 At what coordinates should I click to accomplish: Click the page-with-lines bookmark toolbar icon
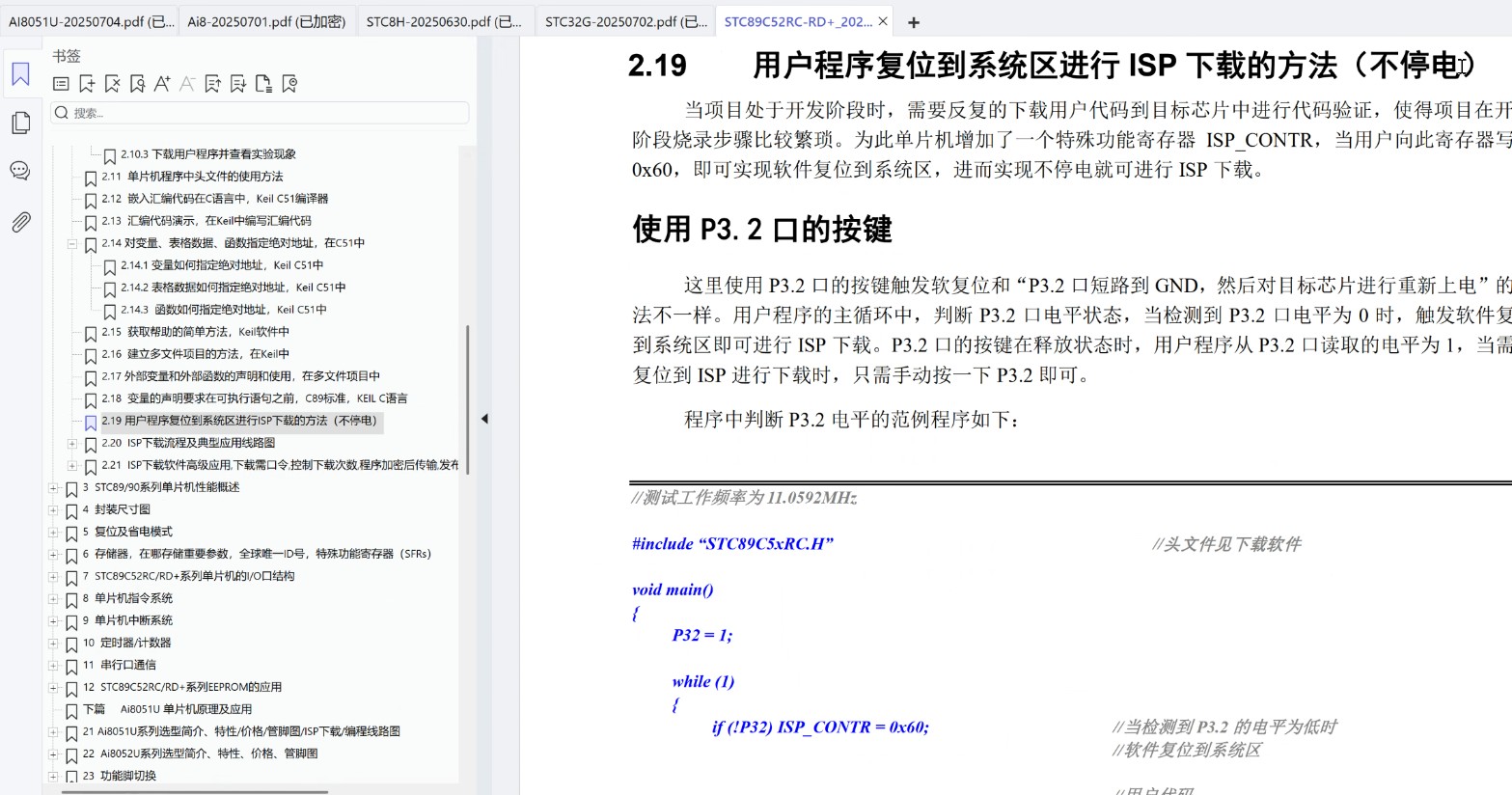point(263,84)
